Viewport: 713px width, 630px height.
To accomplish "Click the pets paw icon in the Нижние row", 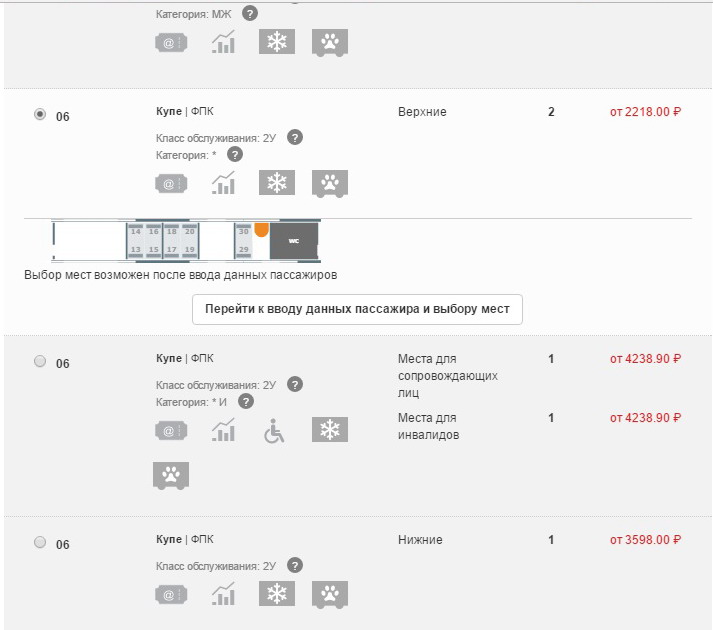I will pos(328,594).
